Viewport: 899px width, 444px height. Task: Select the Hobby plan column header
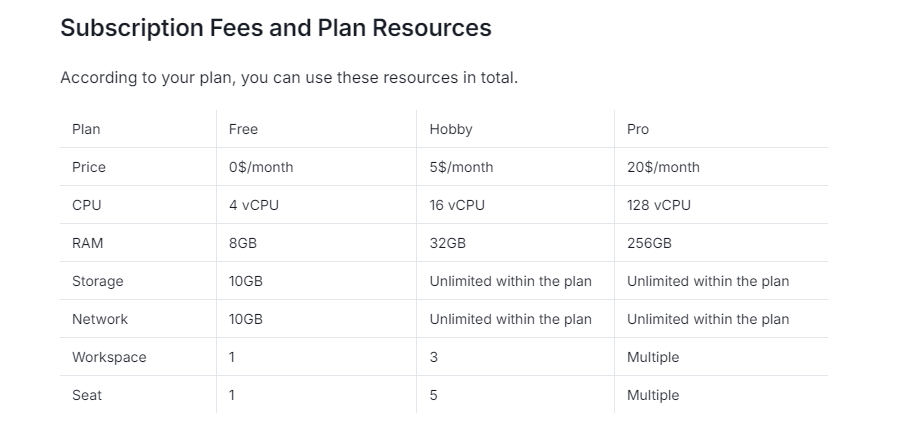[451, 129]
